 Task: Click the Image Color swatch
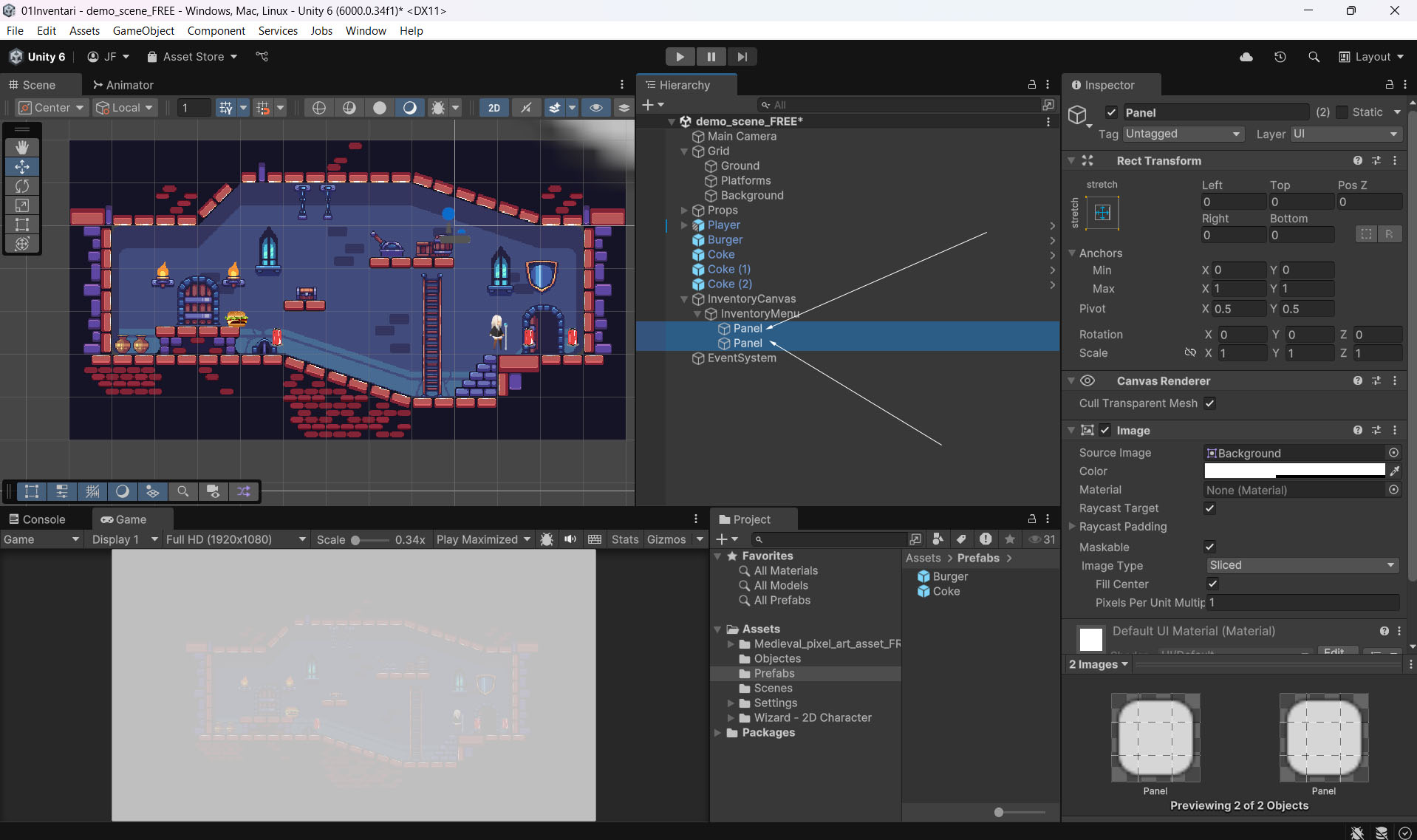[1294, 471]
